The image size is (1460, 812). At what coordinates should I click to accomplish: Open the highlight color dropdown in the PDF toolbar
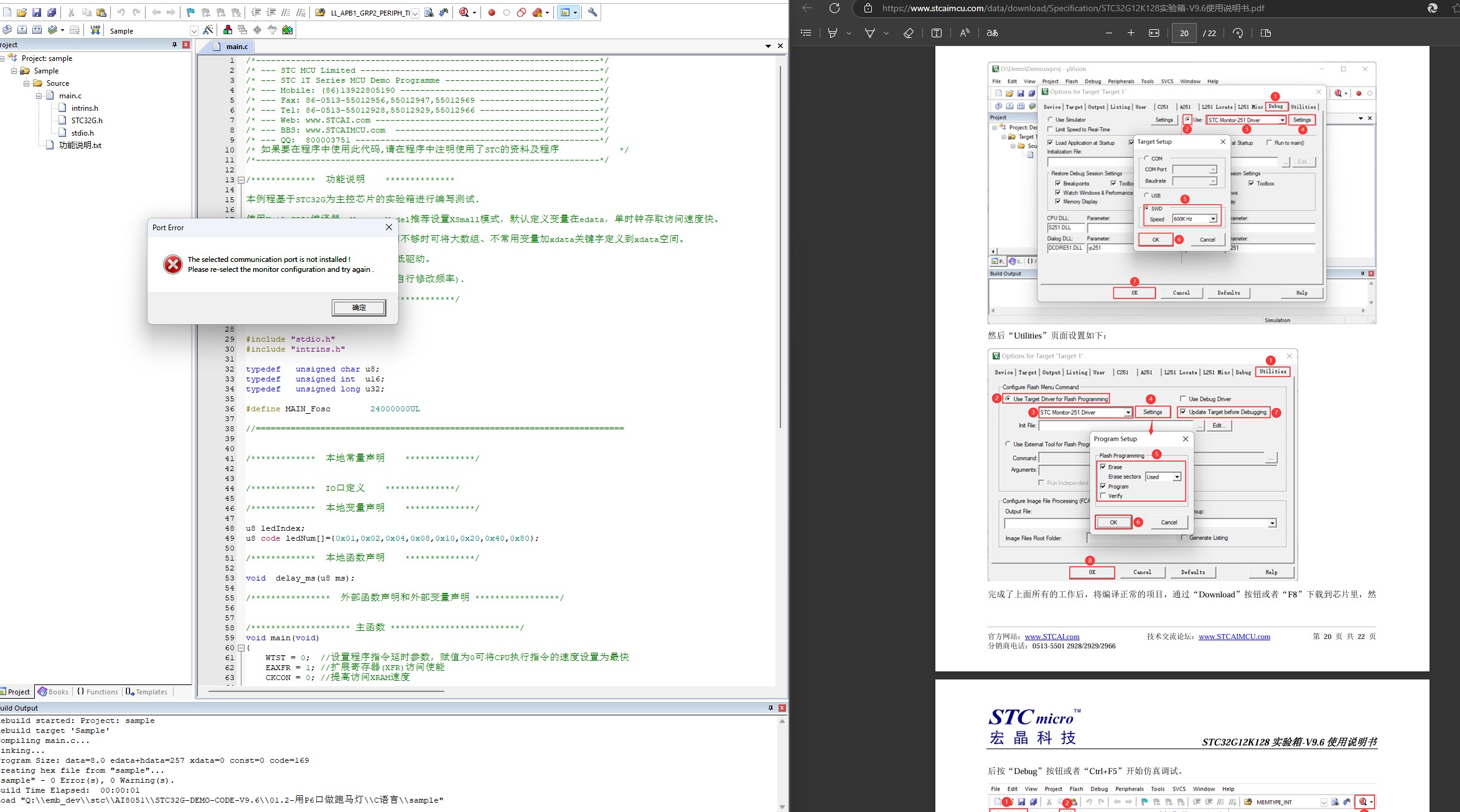pyautogui.click(x=849, y=33)
